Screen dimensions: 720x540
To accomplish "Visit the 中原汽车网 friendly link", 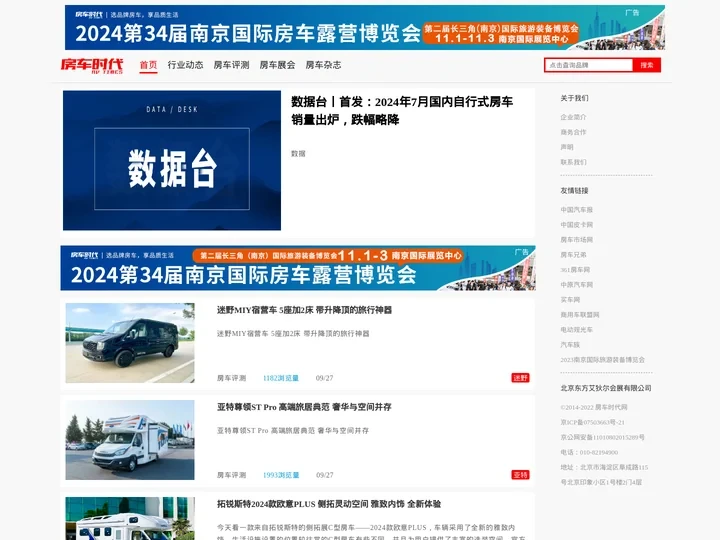I will pos(576,285).
